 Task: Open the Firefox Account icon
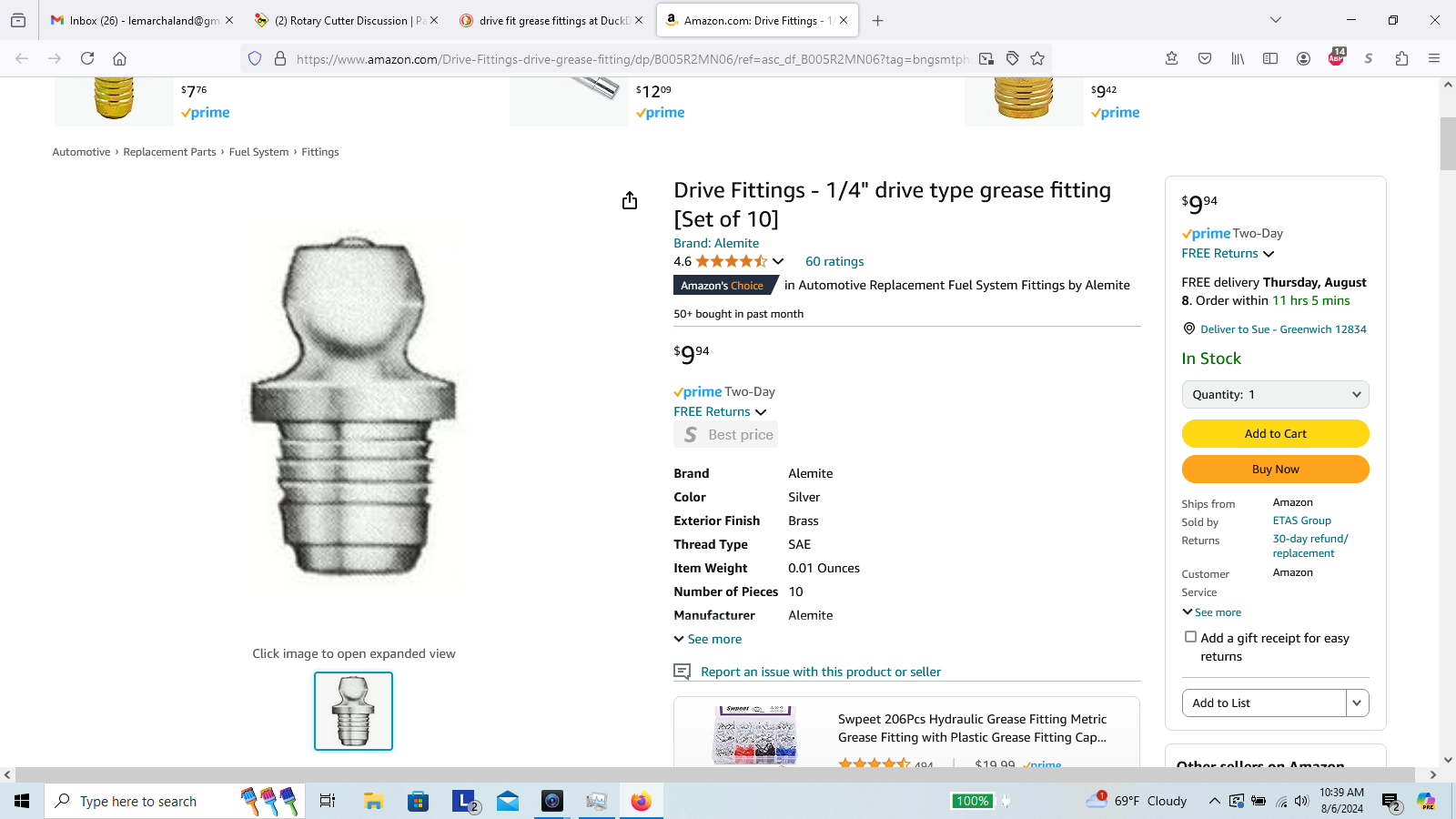pyautogui.click(x=1303, y=58)
